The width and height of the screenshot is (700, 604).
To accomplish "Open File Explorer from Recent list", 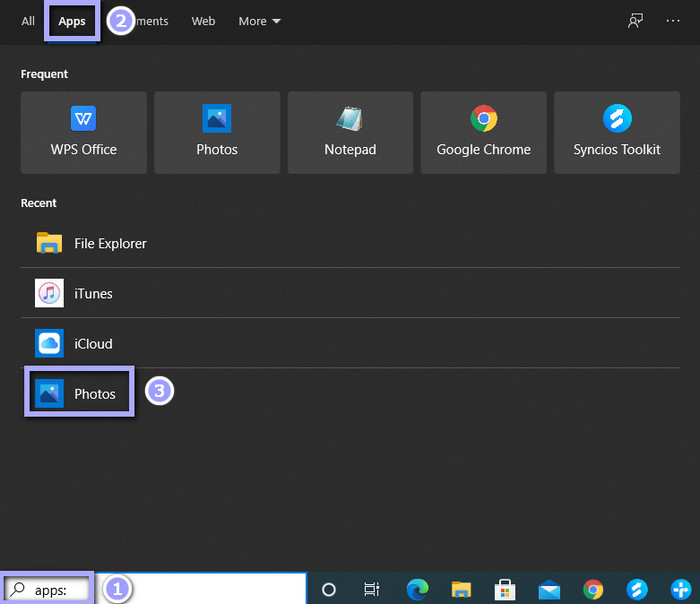I will click(x=350, y=243).
